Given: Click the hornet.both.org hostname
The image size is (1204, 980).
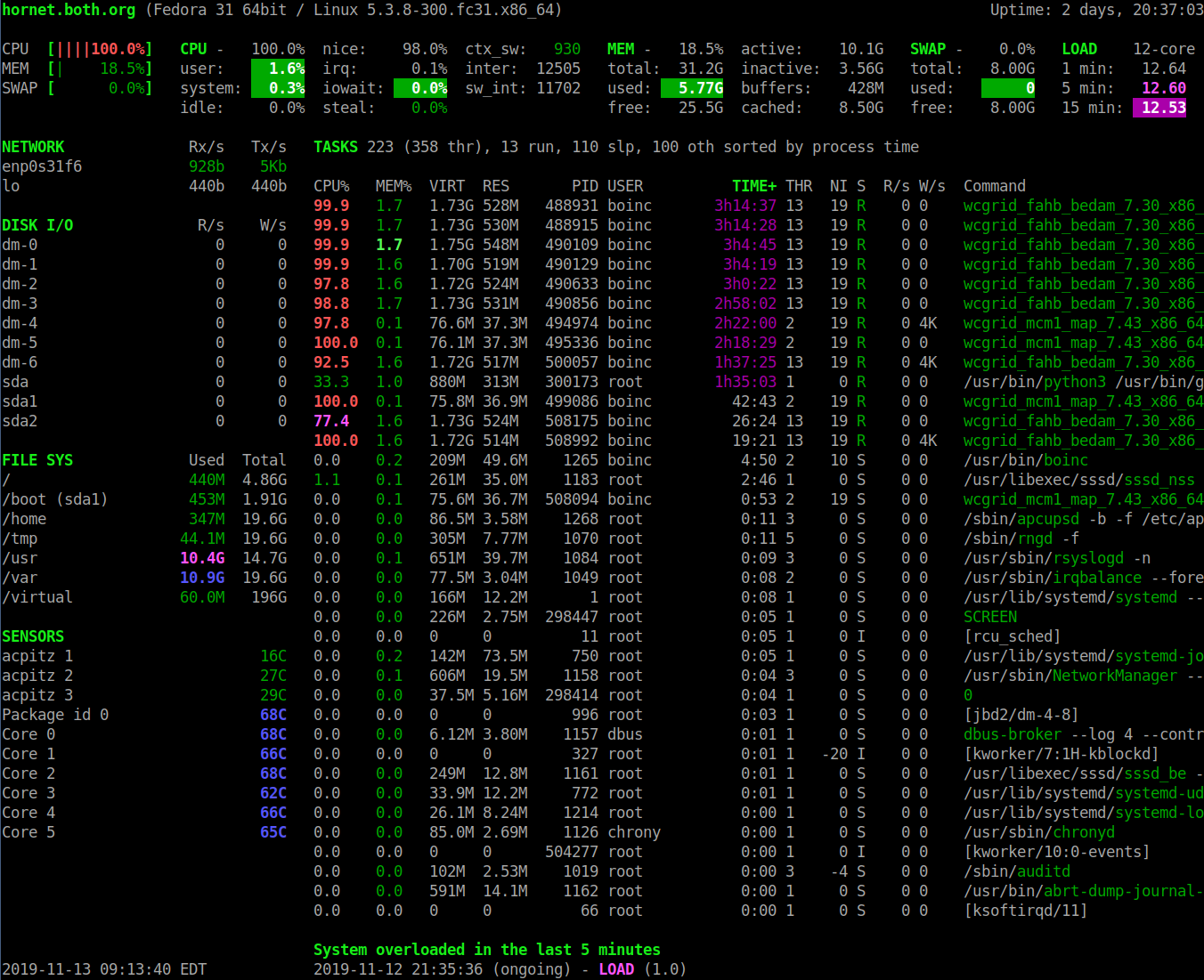Looking at the screenshot, I should (69, 10).
